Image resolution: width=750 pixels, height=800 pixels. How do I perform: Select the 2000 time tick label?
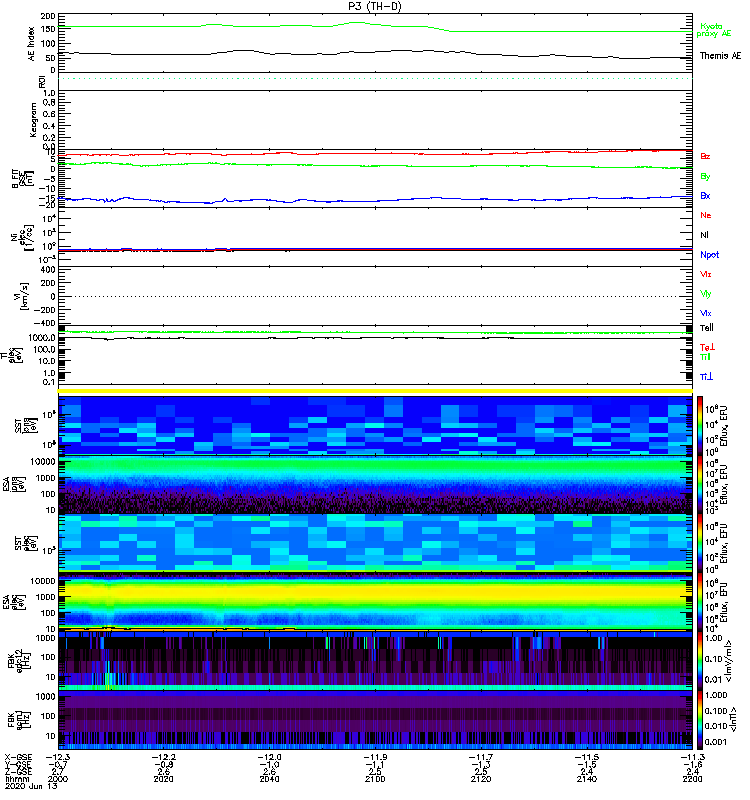tap(58, 779)
